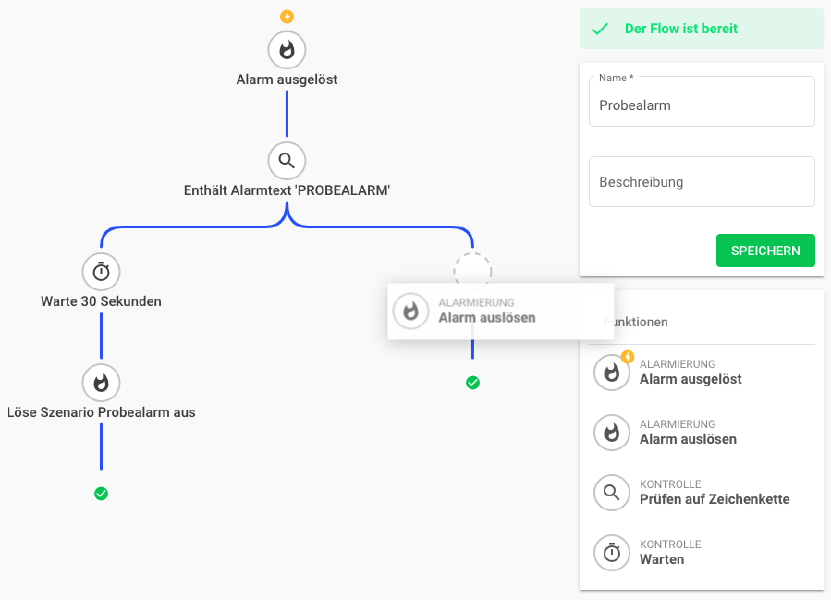This screenshot has width=831, height=600.
Task: Select the 'Warte 30 Sekunden' timer node
Action: pyautogui.click(x=101, y=271)
